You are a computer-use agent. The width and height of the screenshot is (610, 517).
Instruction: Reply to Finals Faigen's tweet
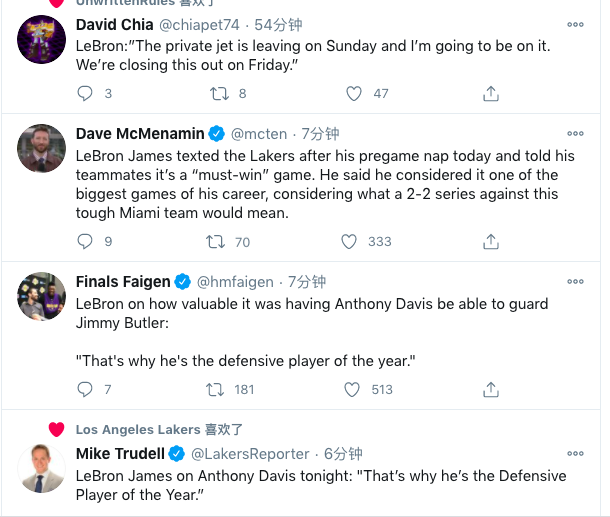pyautogui.click(x=85, y=389)
